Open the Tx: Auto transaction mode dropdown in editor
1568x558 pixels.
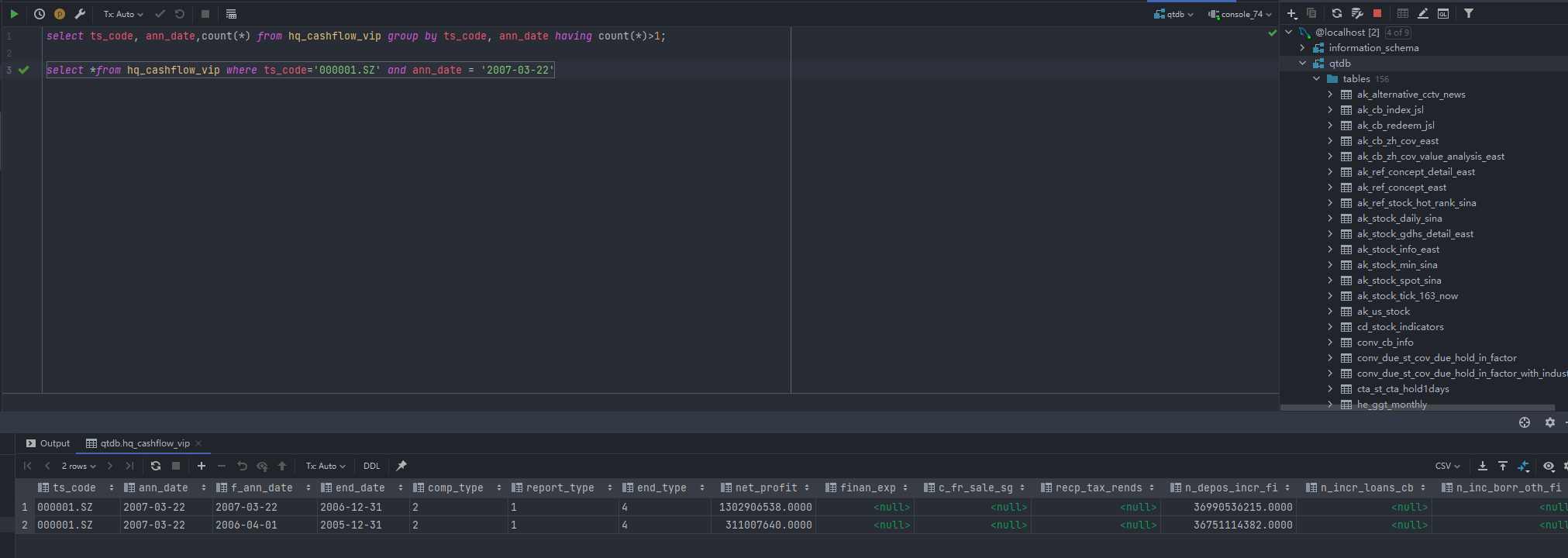123,14
